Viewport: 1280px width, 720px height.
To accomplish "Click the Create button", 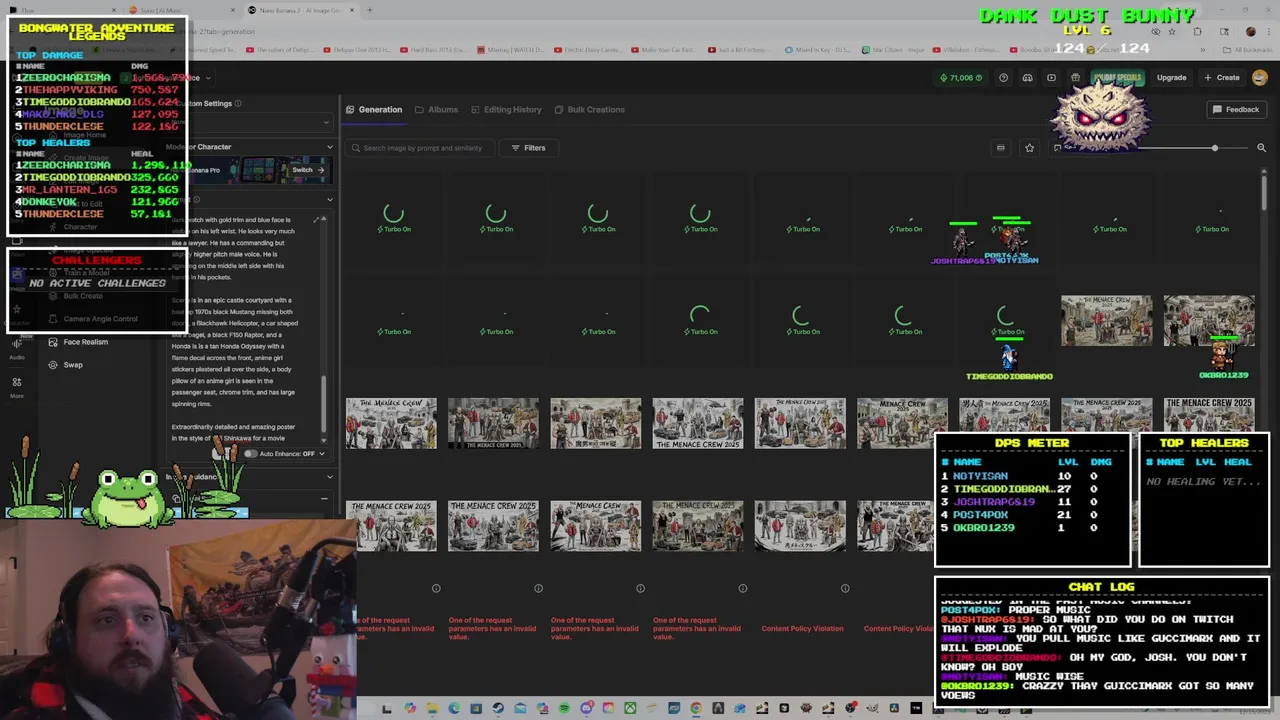I will pos(1222,77).
